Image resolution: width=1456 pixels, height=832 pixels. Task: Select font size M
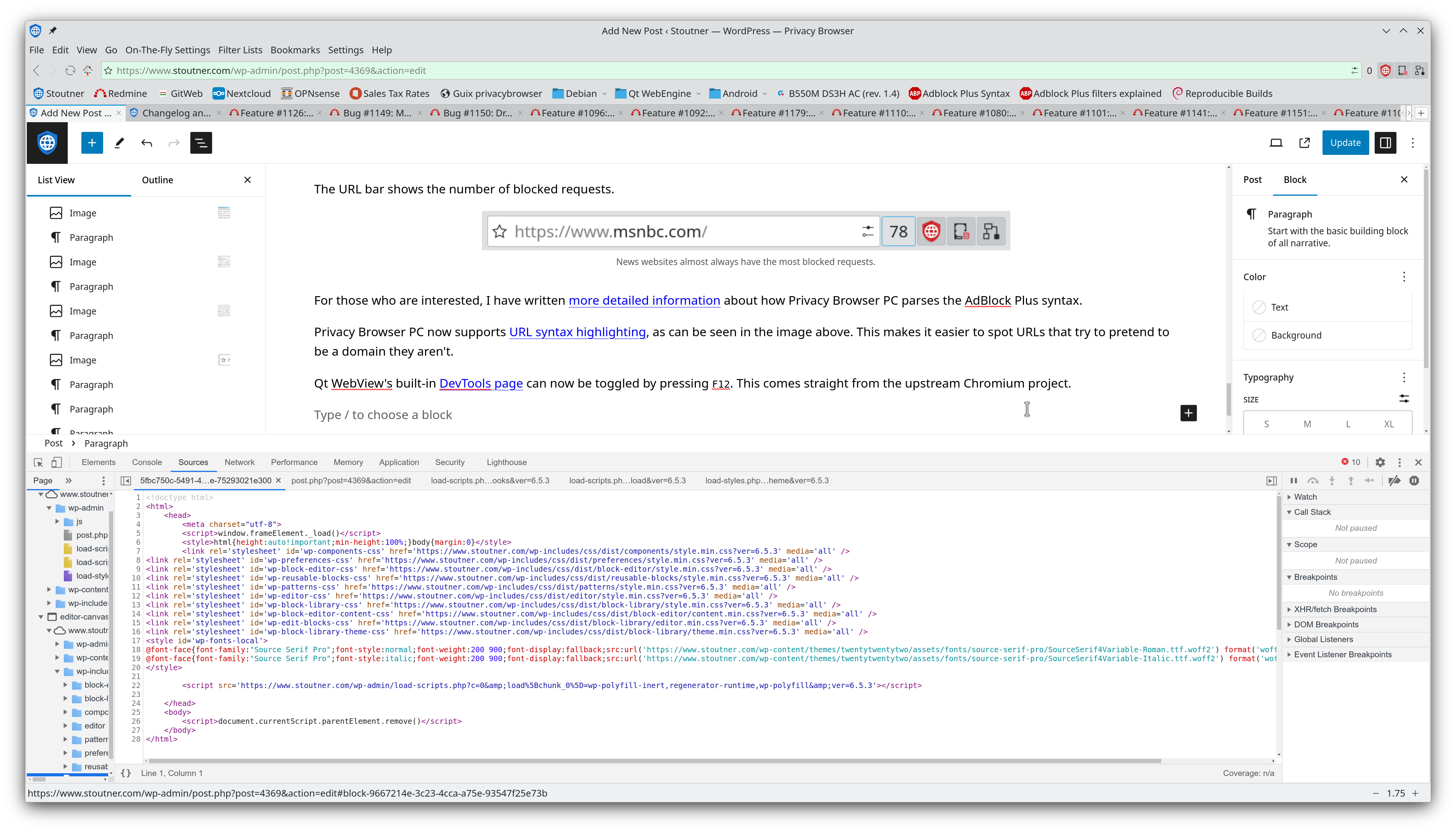tap(1307, 424)
